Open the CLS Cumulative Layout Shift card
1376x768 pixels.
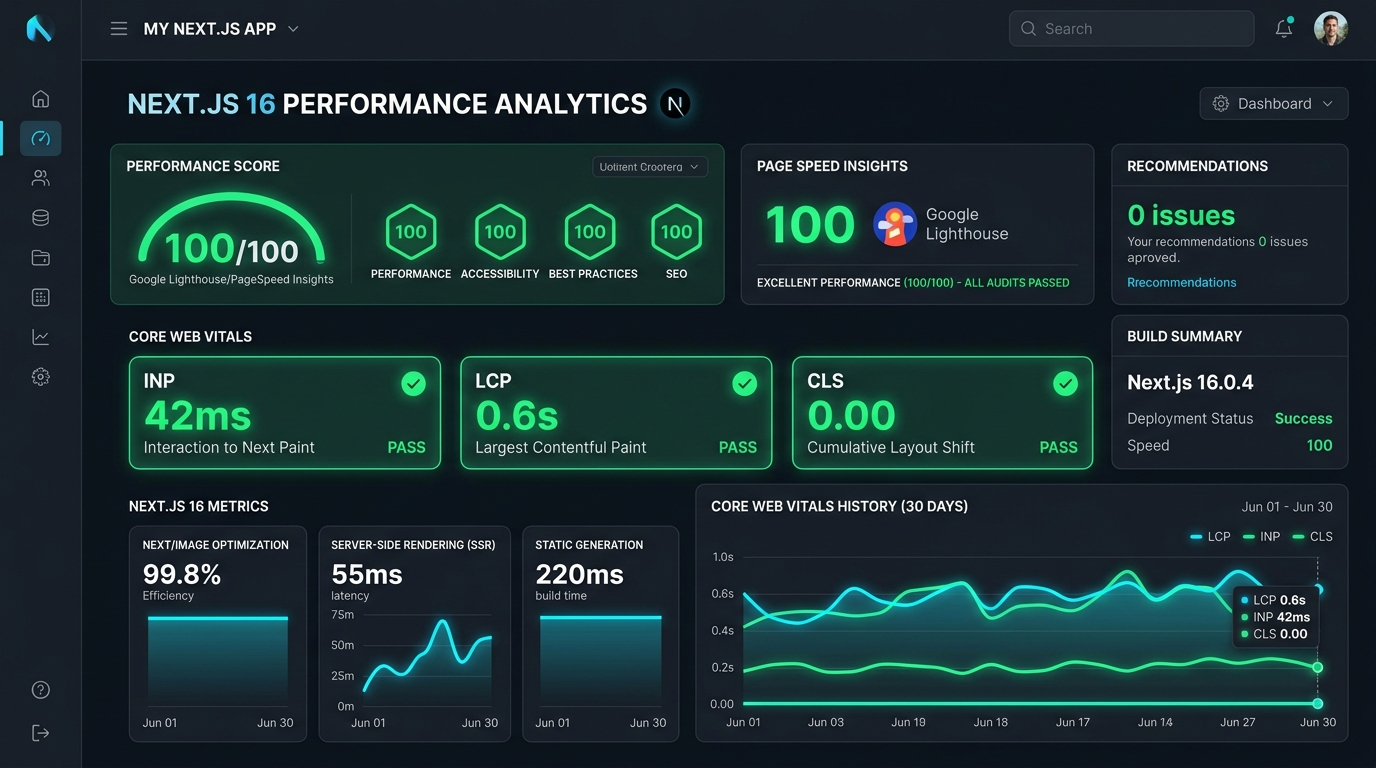[943, 413]
